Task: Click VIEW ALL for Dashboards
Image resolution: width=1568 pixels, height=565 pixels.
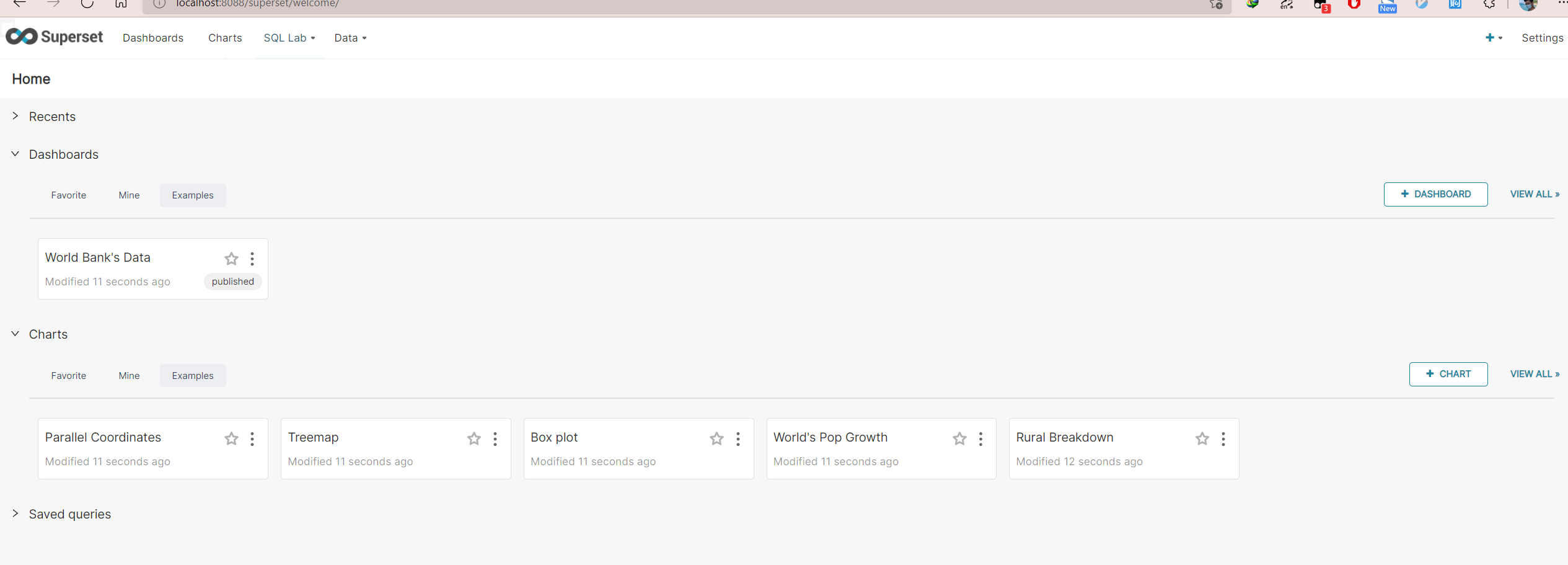Action: pos(1535,194)
